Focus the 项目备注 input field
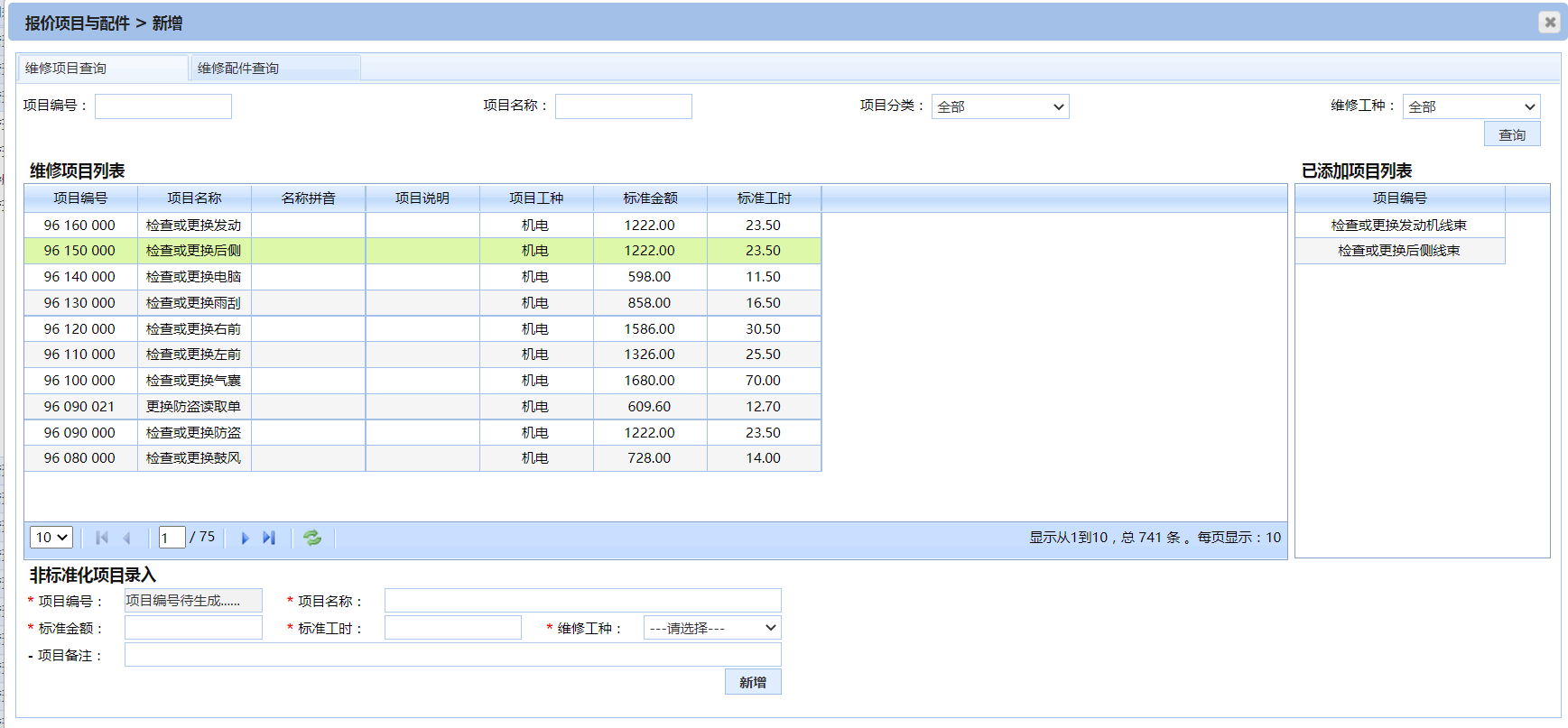The width and height of the screenshot is (1568, 728). (x=453, y=655)
